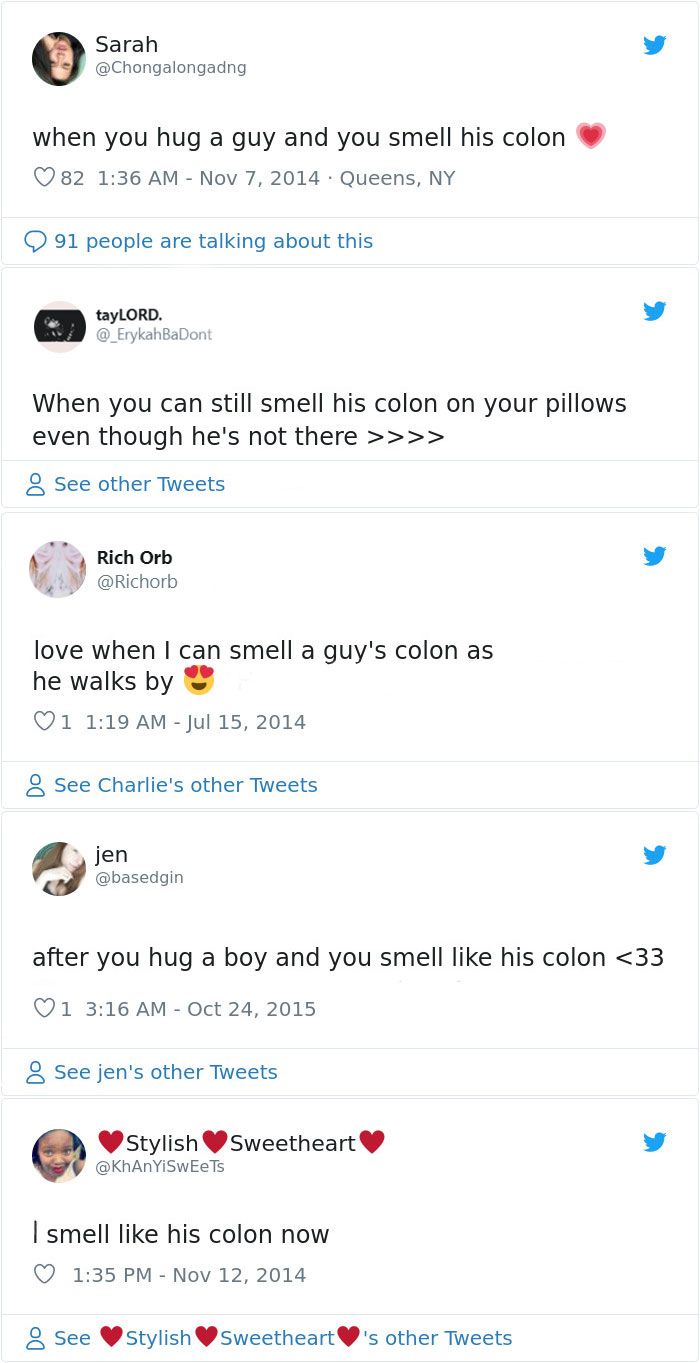Click the @basedgin handle
Viewport: 700px width, 1363px height.
(x=139, y=877)
